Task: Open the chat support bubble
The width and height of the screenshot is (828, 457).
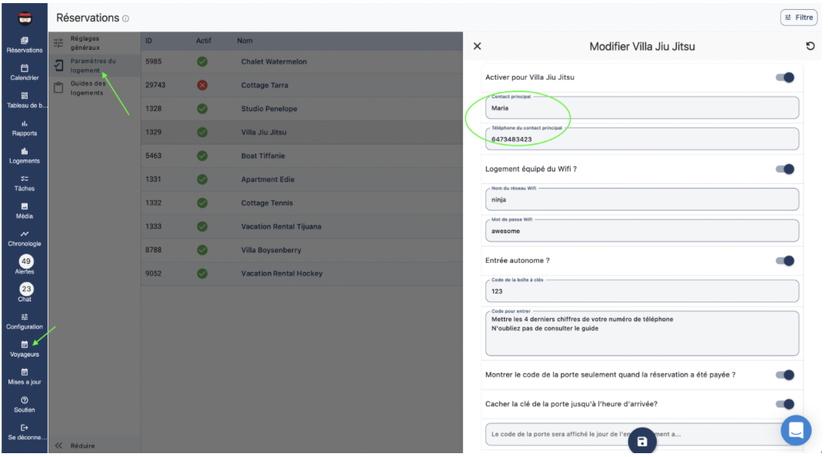Action: (x=796, y=430)
